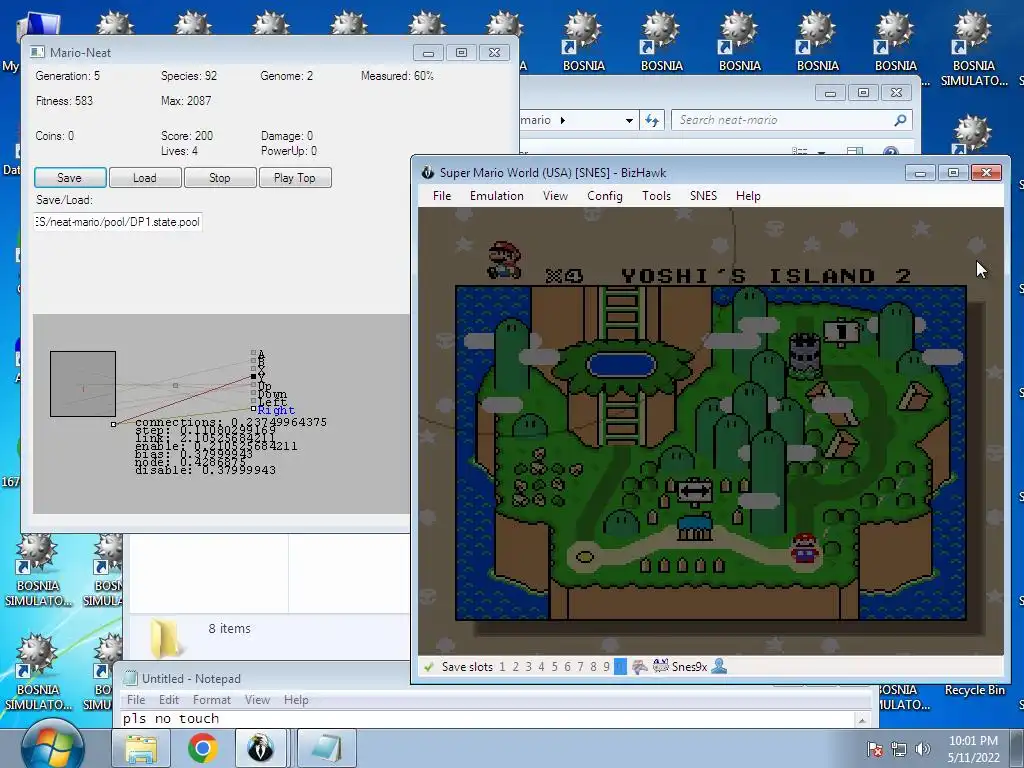Click the help icon in Explorer toolbar
1024x768 pixels.
coord(890,152)
